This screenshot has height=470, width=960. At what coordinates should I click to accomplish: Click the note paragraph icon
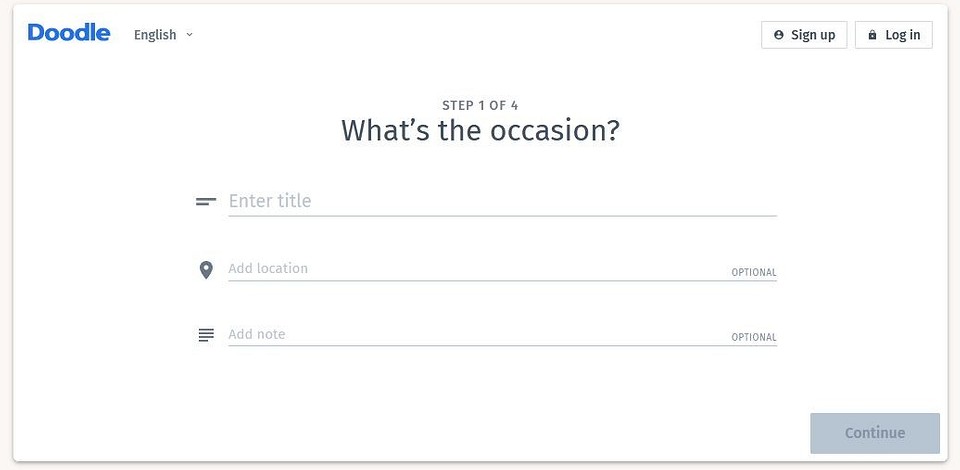pyautogui.click(x=206, y=335)
